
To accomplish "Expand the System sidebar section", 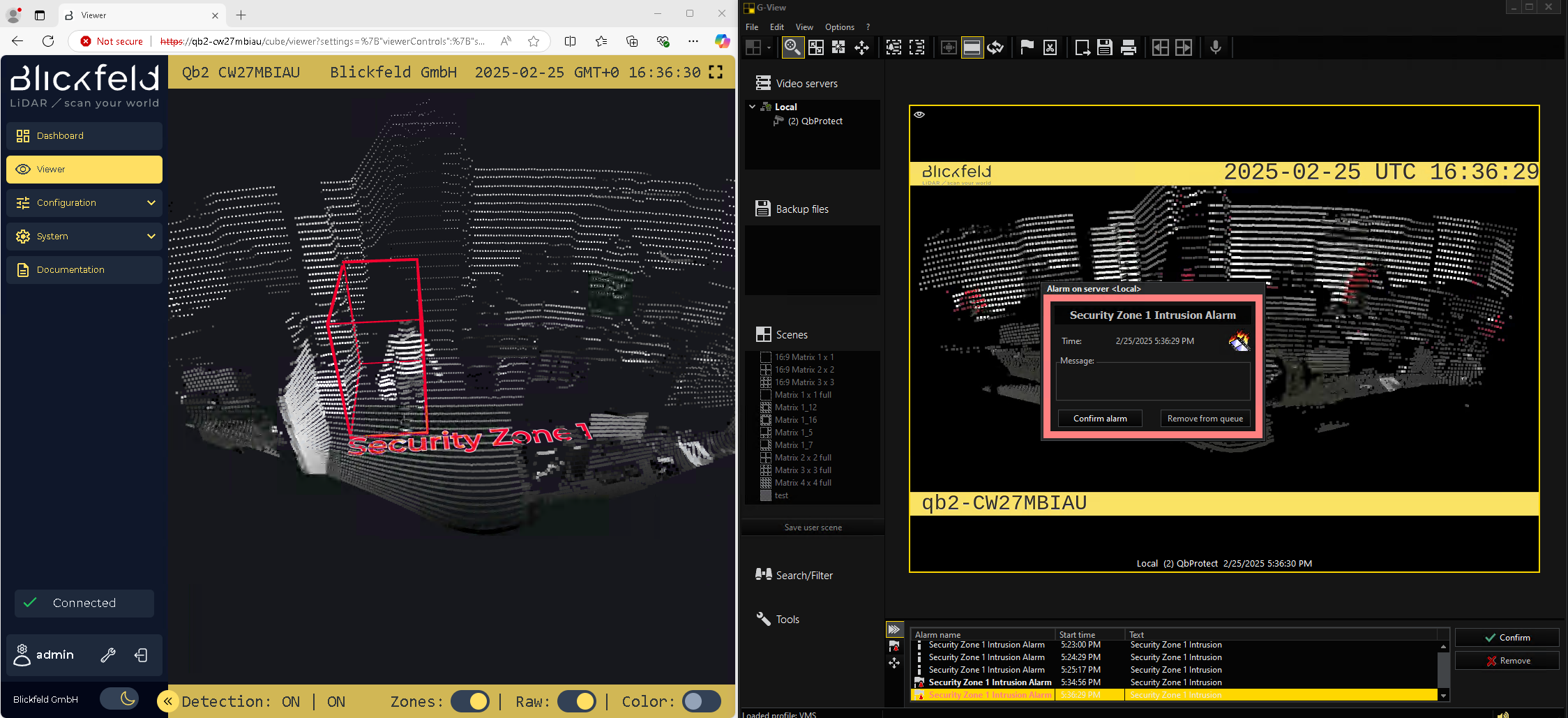I will click(84, 237).
